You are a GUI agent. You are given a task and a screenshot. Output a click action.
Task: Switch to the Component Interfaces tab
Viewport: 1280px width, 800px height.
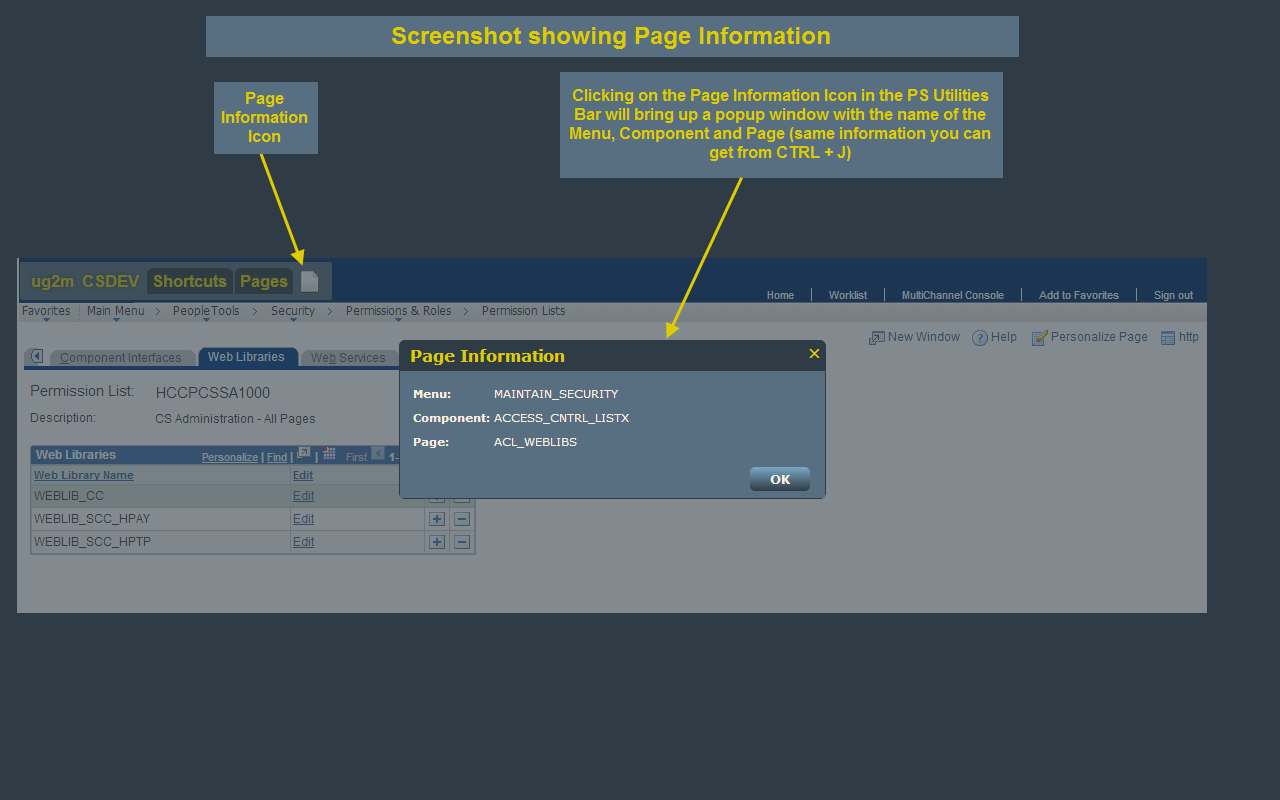(122, 357)
